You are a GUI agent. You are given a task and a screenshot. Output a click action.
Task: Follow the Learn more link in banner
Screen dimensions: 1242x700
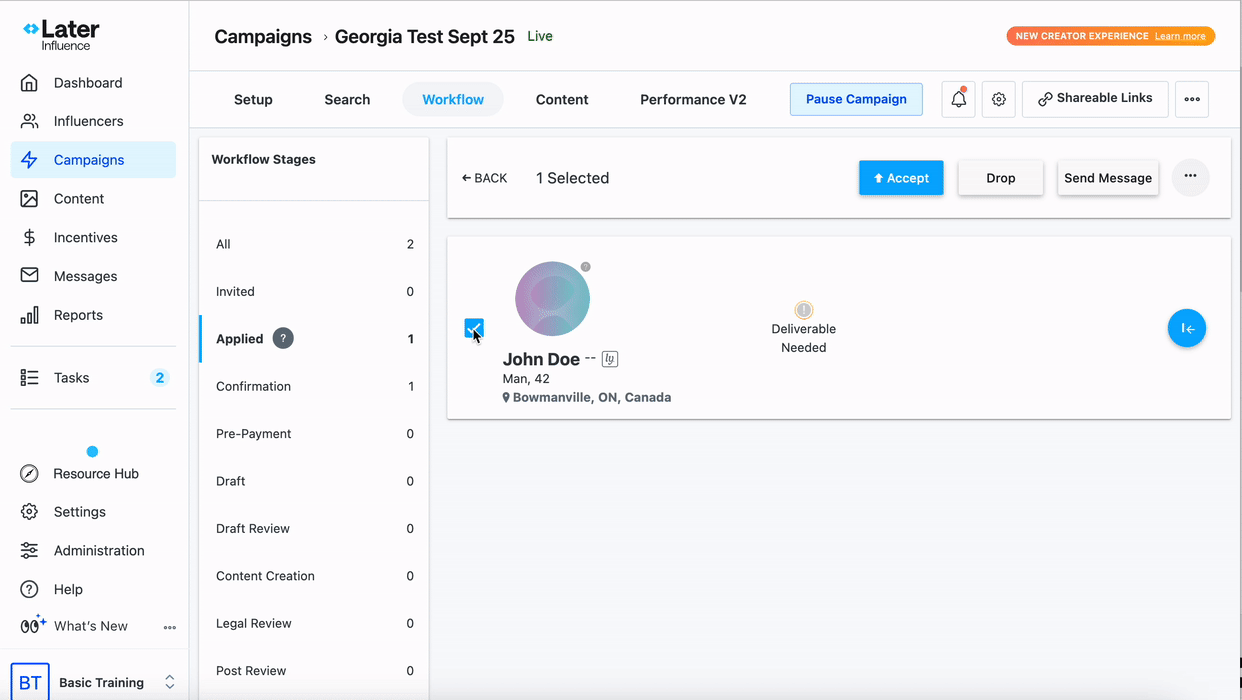point(1180,36)
